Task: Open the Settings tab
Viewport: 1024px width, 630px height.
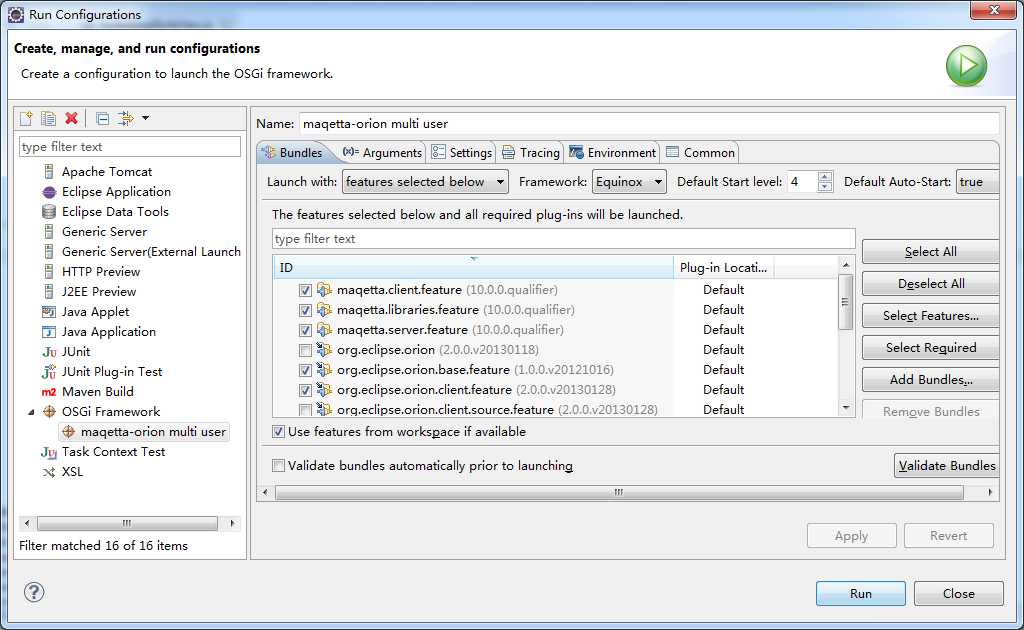Action: [x=461, y=152]
